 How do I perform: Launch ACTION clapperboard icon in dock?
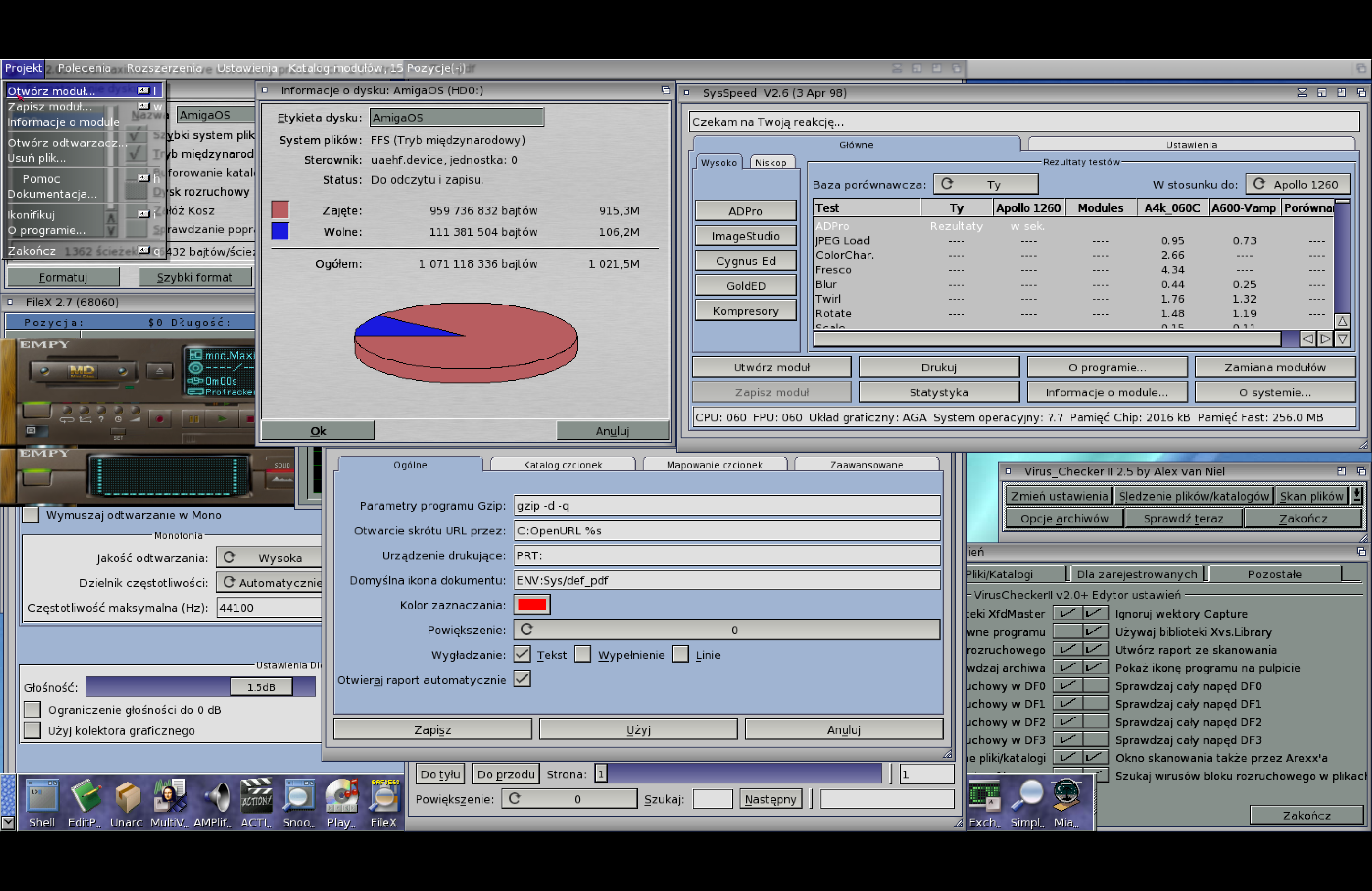[255, 803]
